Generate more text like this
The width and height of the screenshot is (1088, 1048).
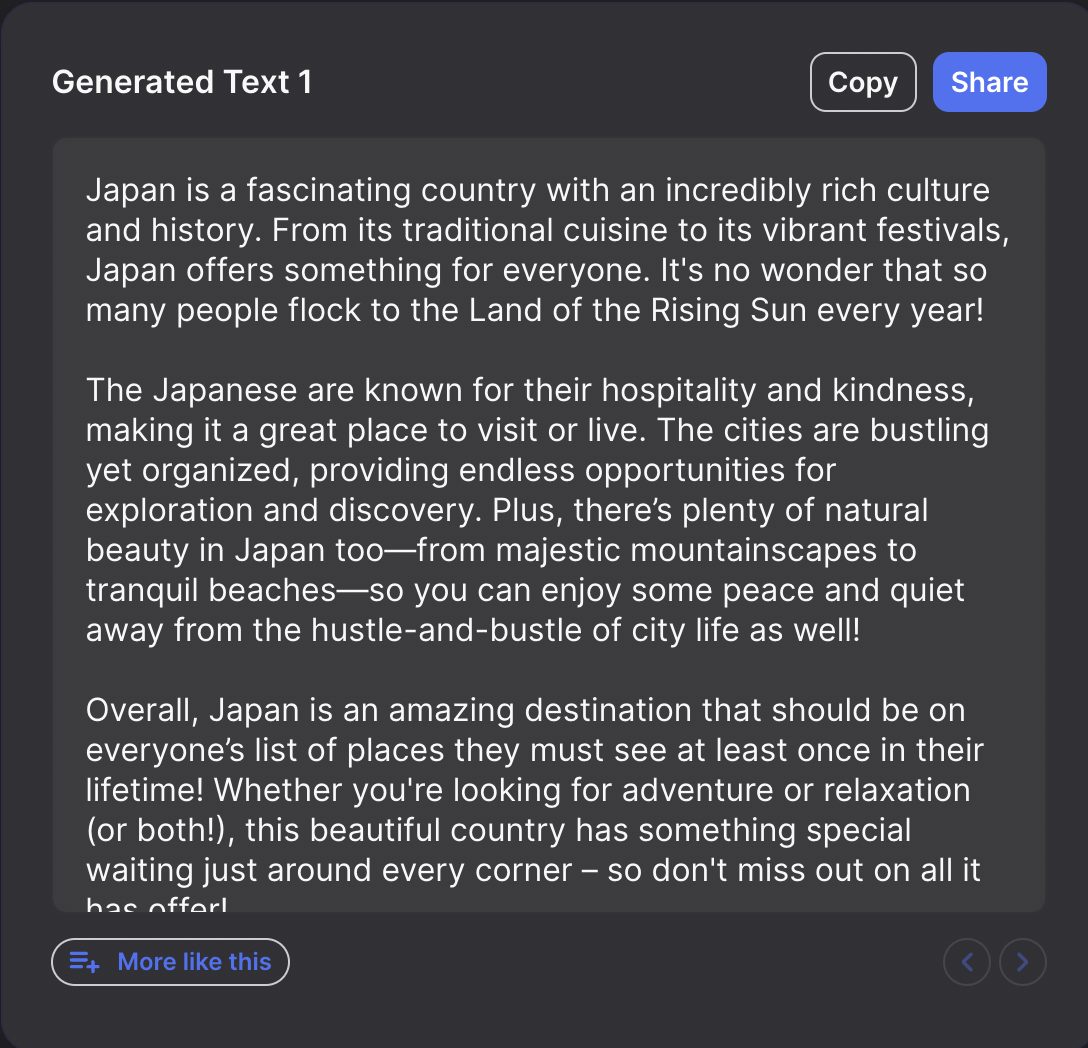pyautogui.click(x=170, y=961)
